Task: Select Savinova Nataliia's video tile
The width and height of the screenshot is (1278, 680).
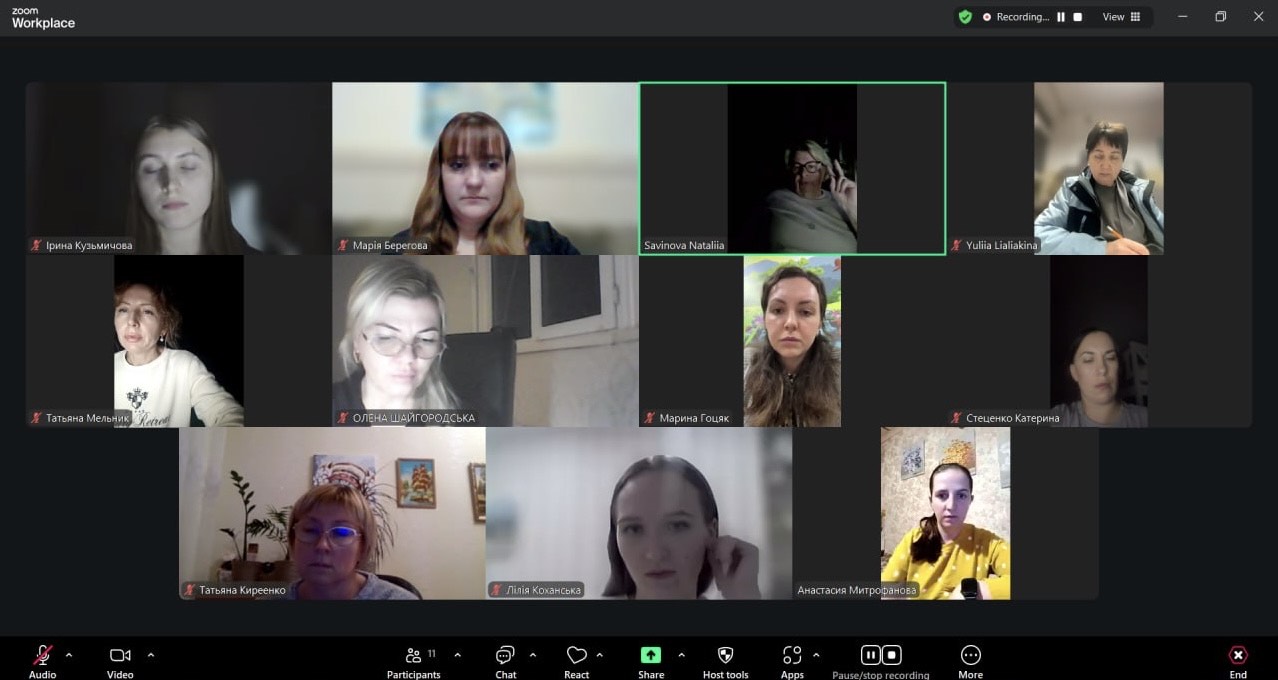Action: [792, 168]
